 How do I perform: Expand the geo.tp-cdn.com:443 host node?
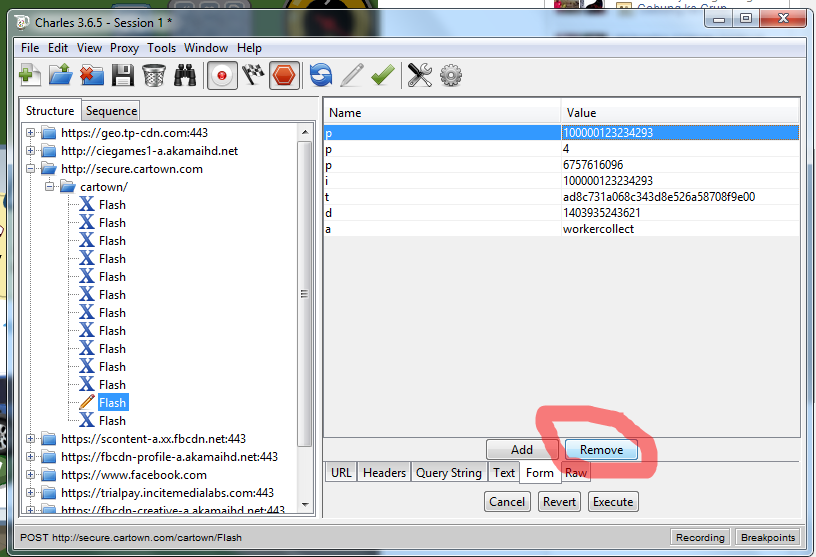click(31, 133)
